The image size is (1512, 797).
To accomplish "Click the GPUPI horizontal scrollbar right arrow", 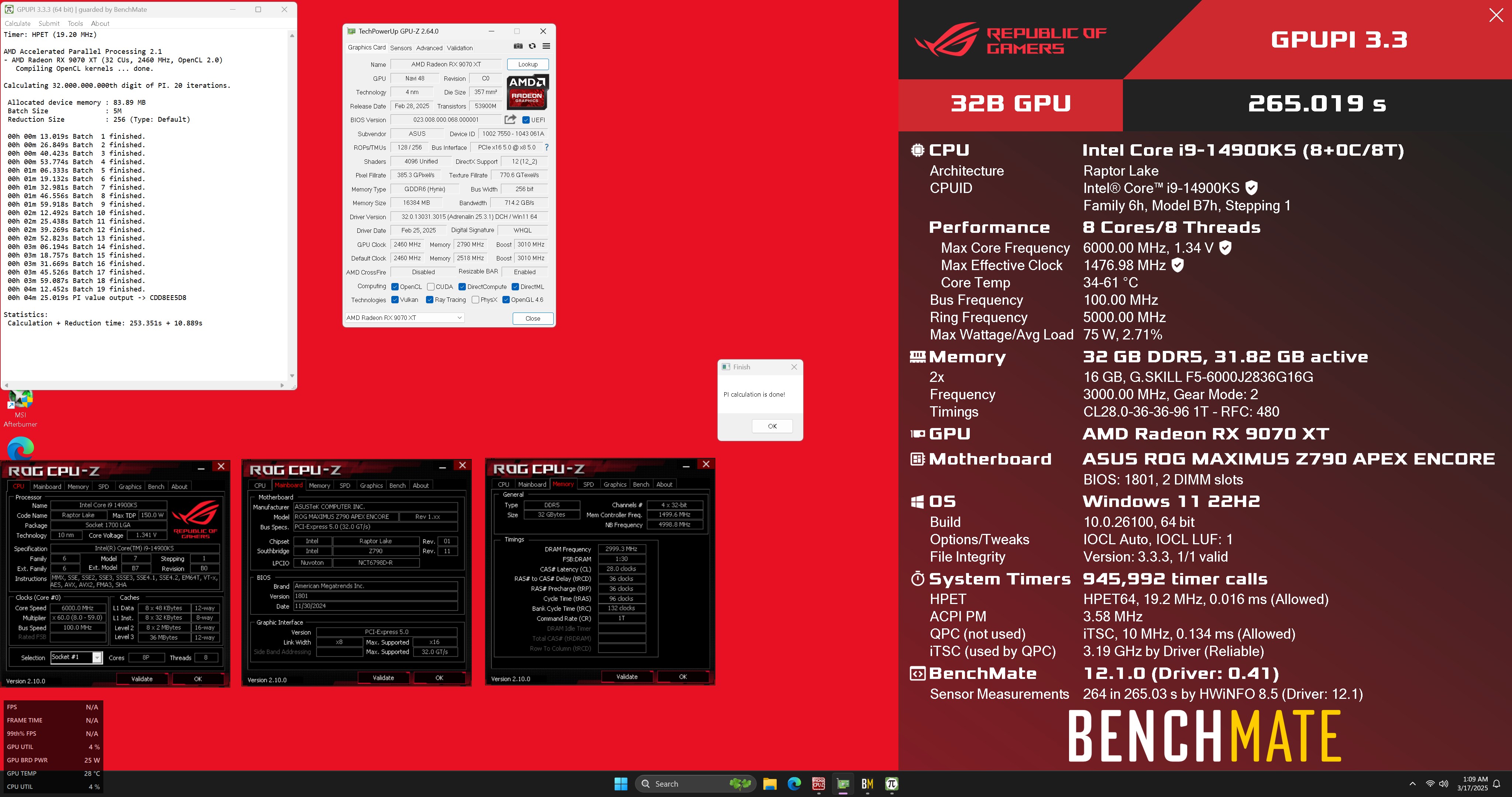I will [282, 386].
